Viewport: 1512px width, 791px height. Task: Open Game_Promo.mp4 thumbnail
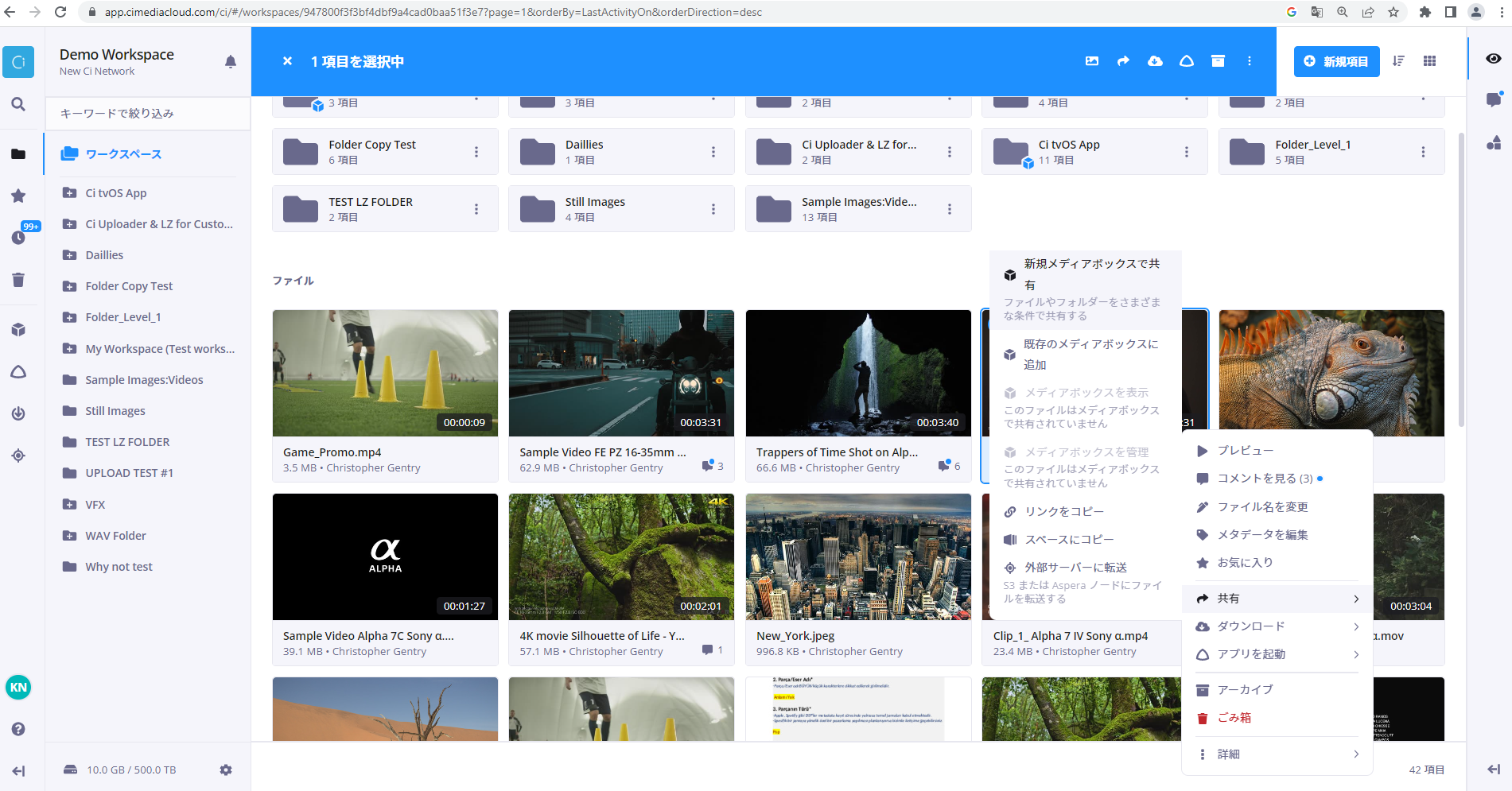coord(385,373)
